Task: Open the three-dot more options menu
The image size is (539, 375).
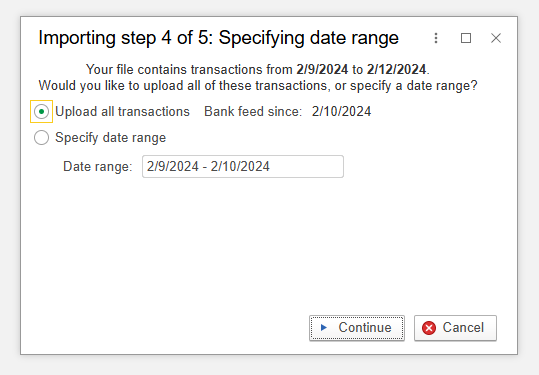Action: [x=436, y=38]
